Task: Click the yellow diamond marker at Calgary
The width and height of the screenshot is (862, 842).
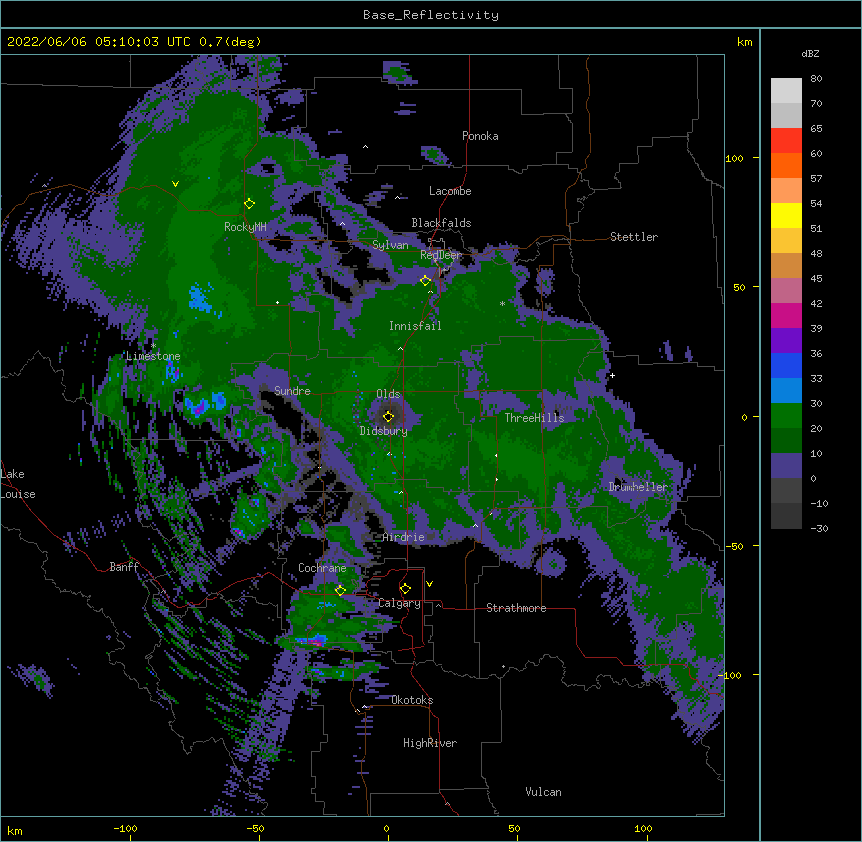Action: coord(405,589)
